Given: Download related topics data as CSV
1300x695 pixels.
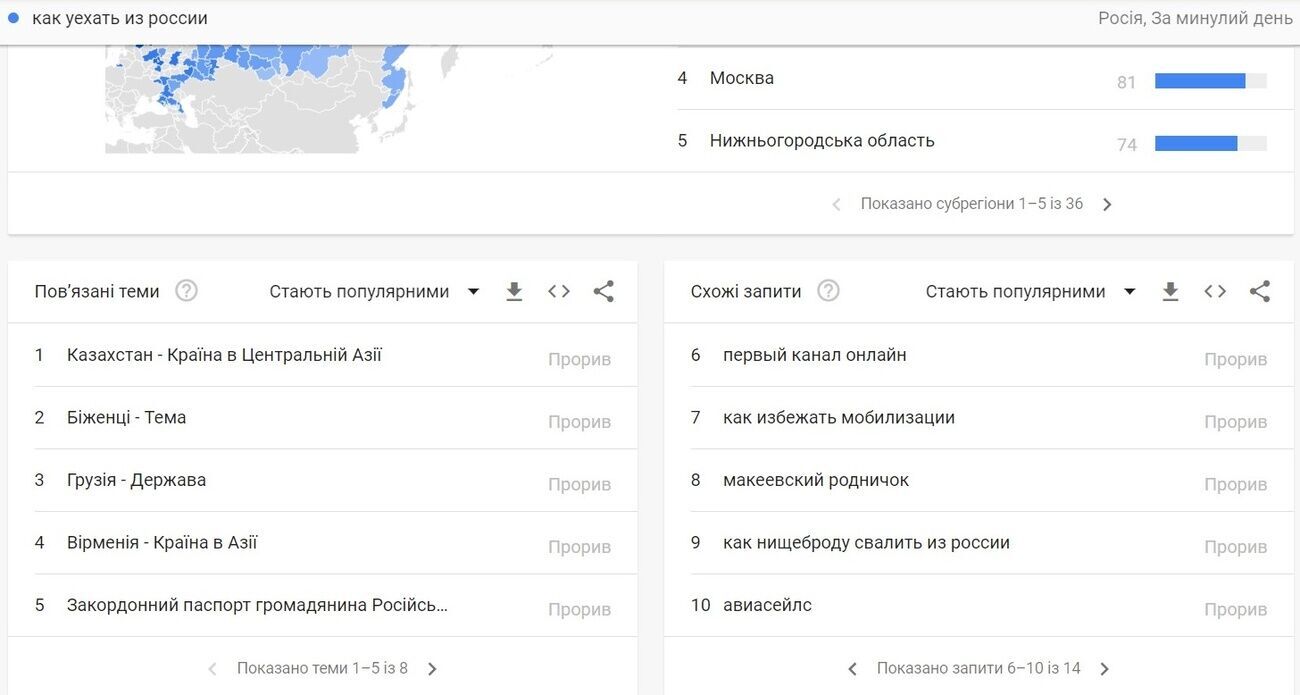Looking at the screenshot, I should 514,292.
